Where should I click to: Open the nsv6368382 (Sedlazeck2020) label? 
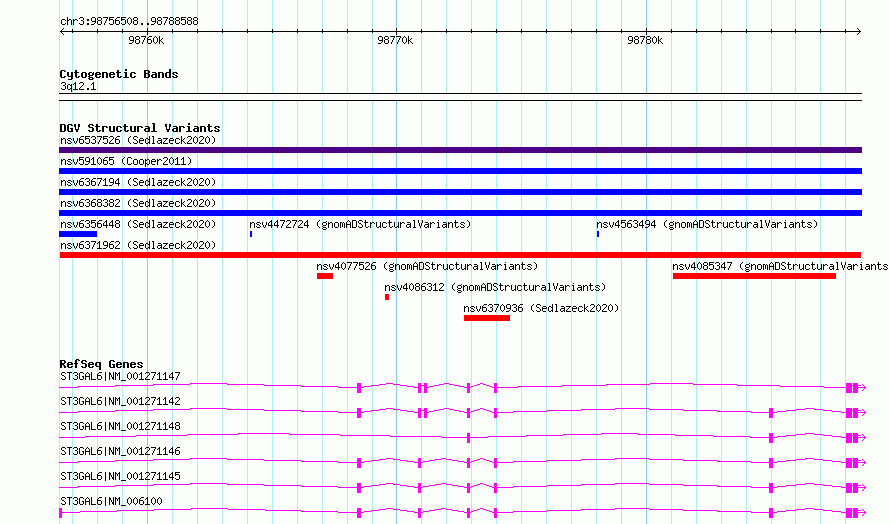tap(138, 203)
